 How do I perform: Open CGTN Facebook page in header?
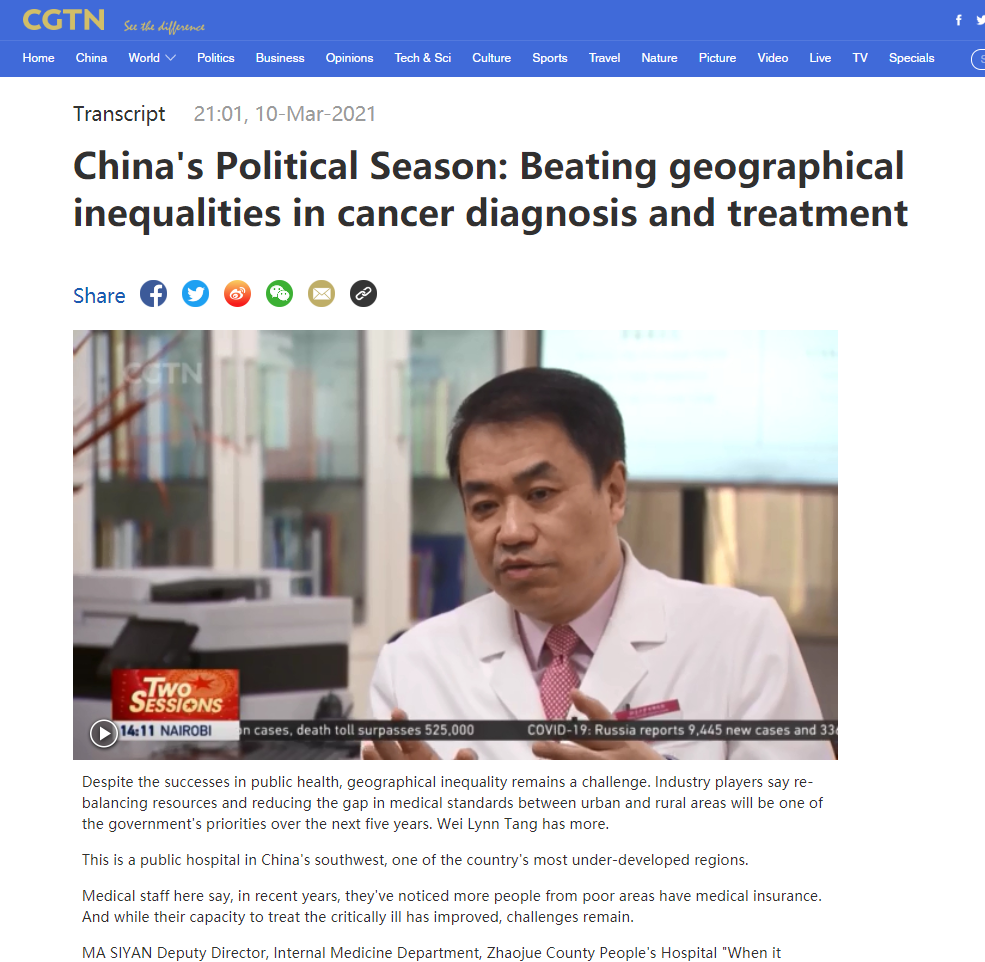959,20
